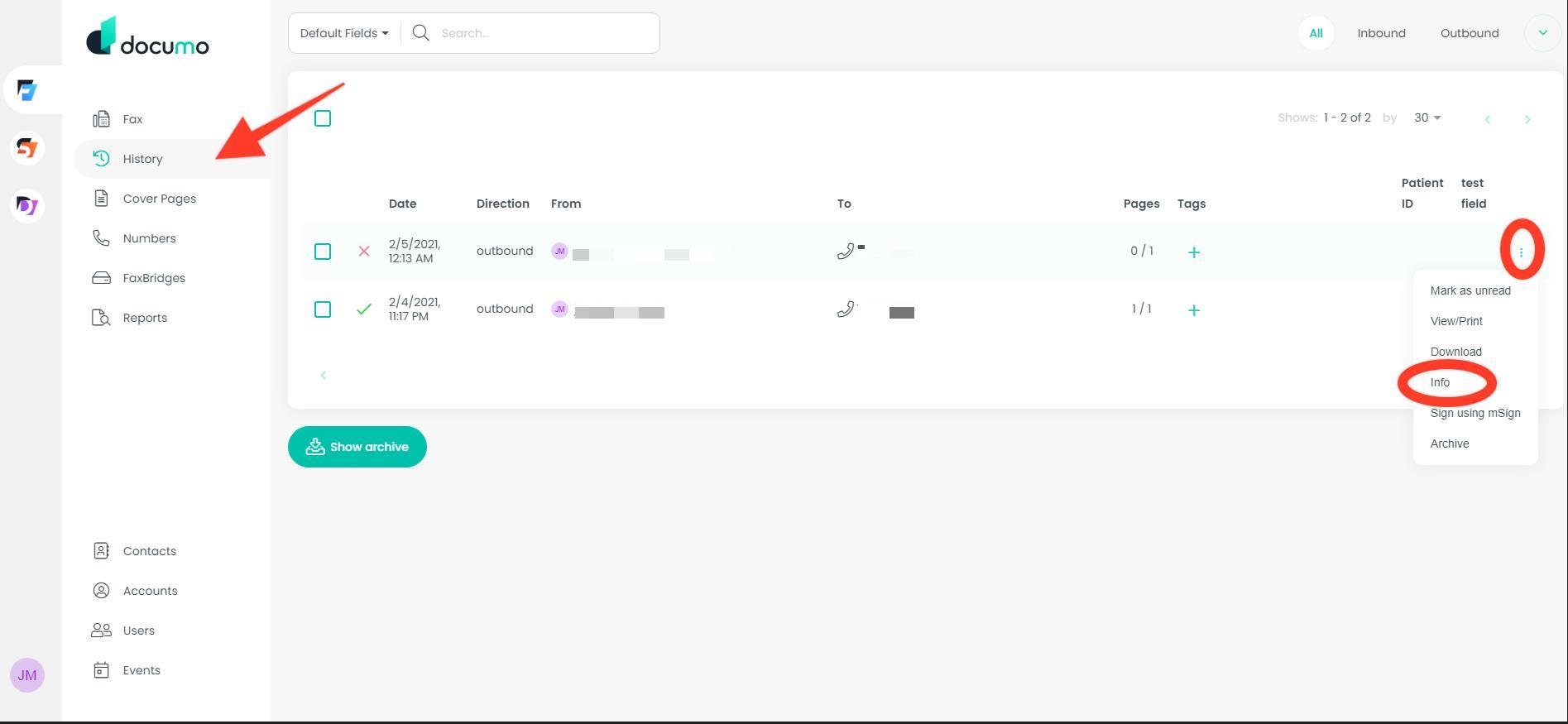Add a tag to the failed 2/5/2021 fax
The height and width of the screenshot is (724, 1568).
(x=1193, y=252)
